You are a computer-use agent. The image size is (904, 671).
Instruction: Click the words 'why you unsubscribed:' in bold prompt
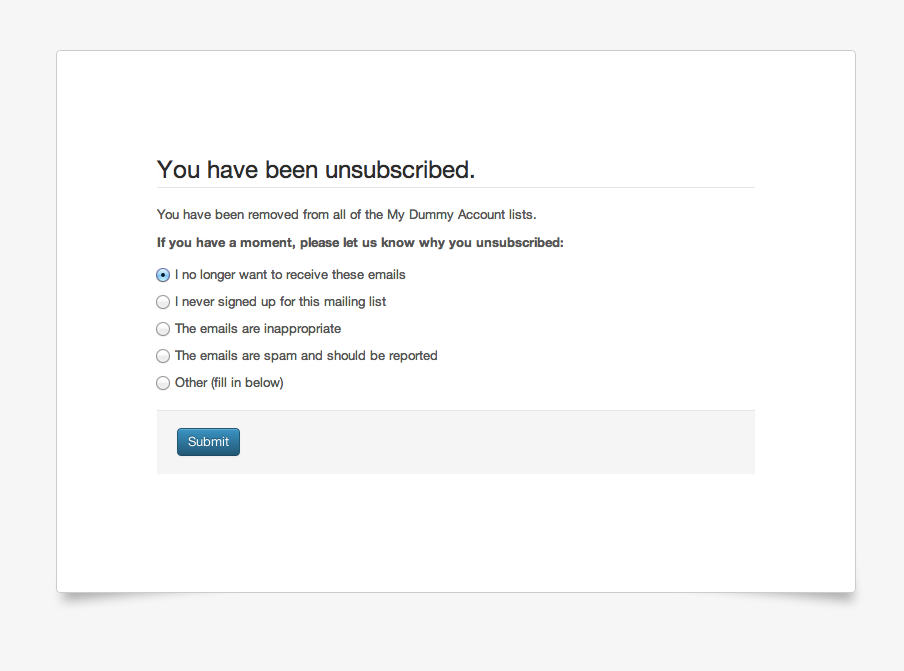491,243
